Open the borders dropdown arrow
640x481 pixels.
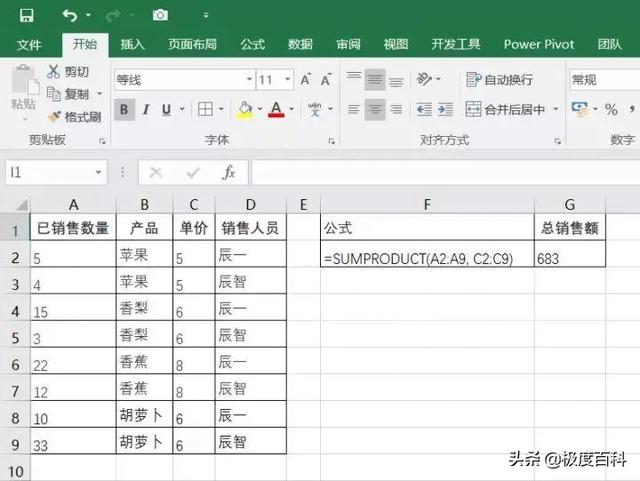coord(221,109)
